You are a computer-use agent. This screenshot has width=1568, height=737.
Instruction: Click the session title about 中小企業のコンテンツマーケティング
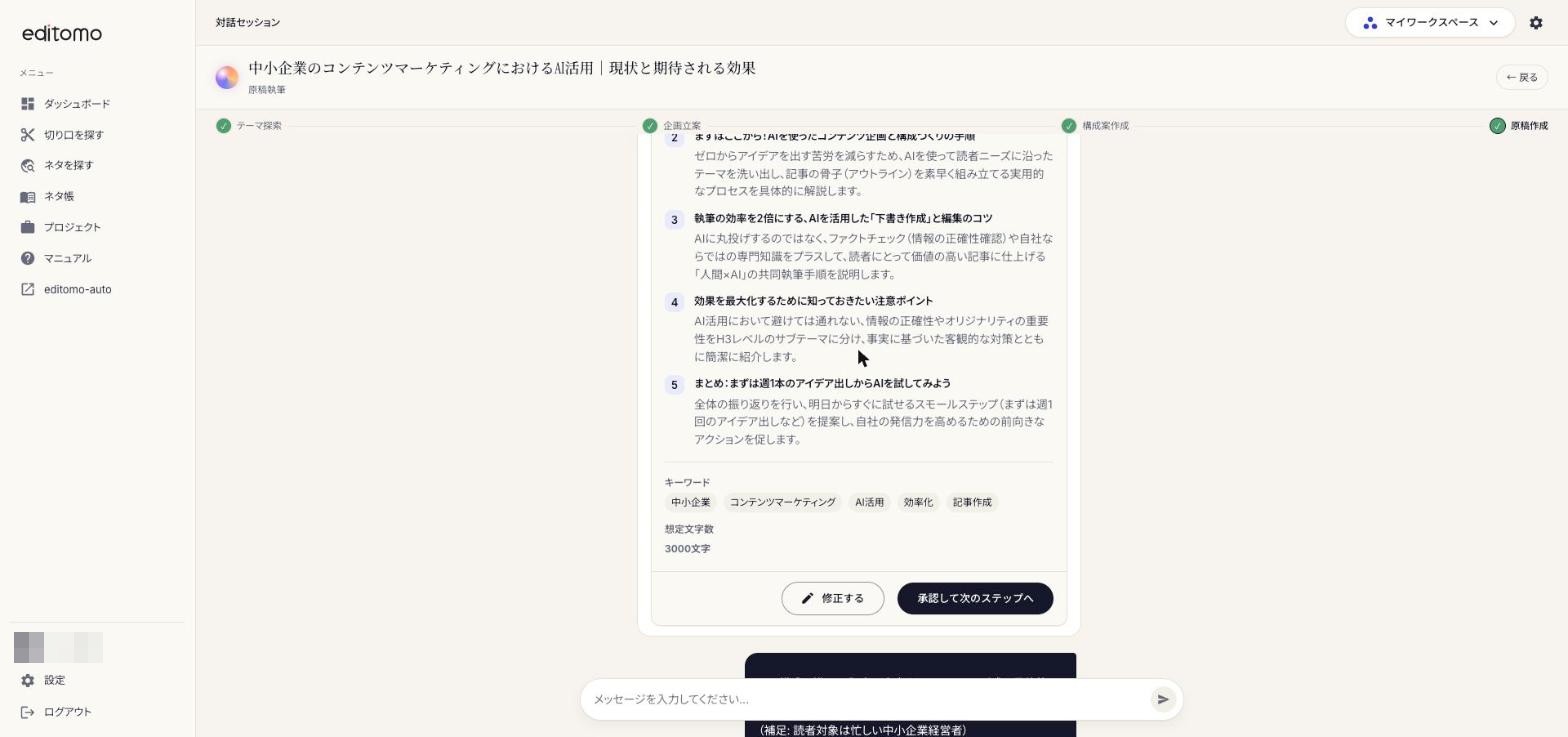point(502,68)
